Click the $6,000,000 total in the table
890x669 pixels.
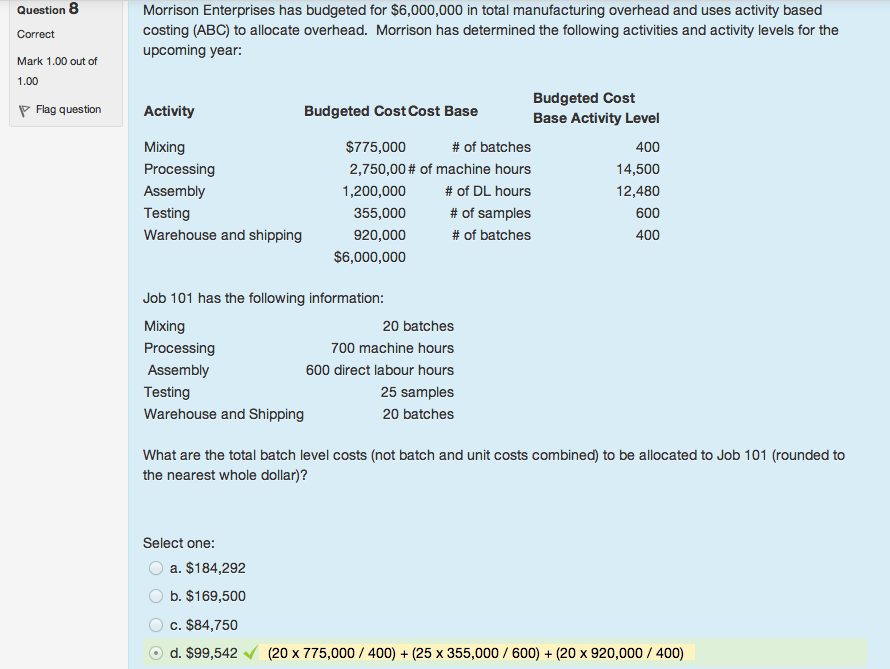coord(370,257)
